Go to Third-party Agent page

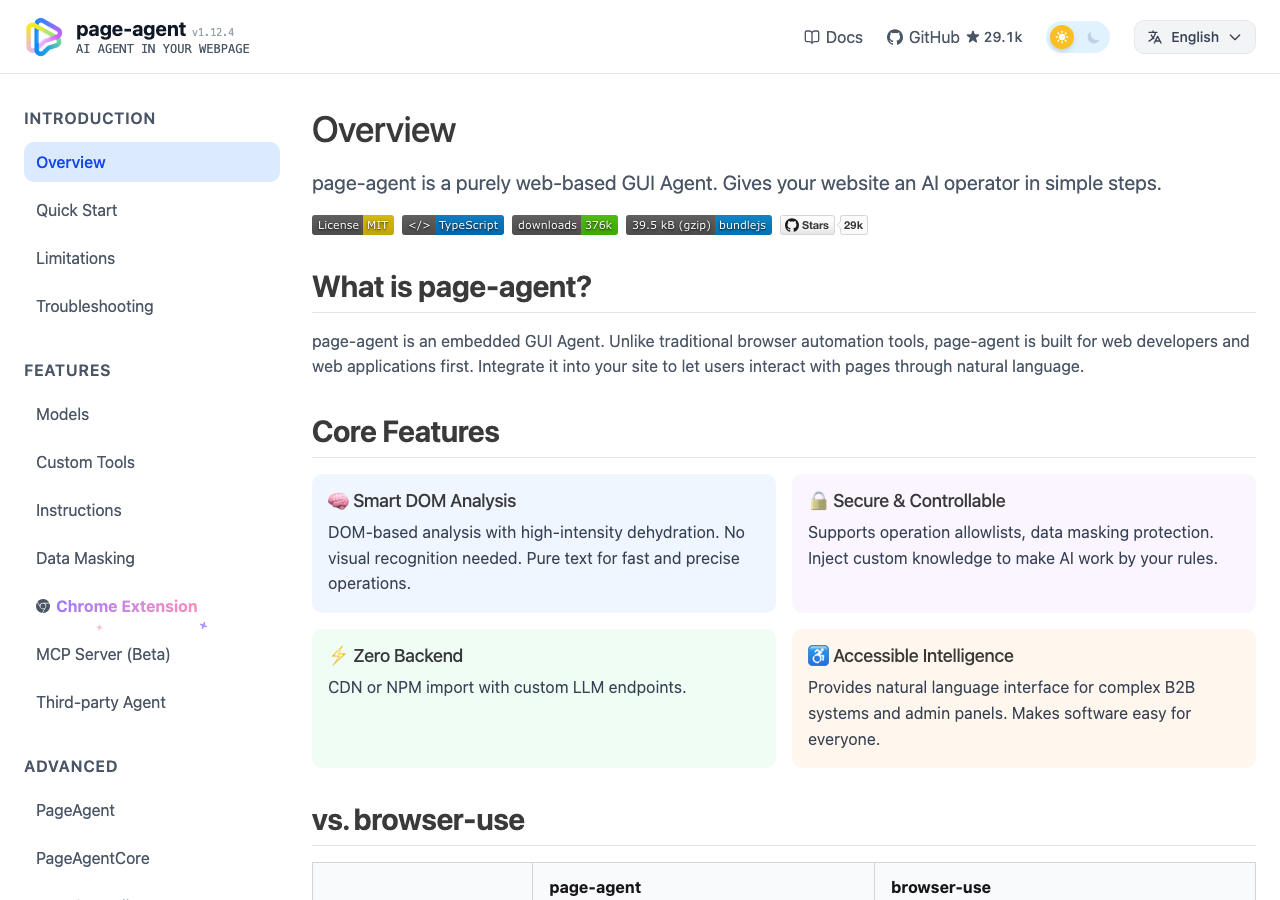click(x=152, y=702)
